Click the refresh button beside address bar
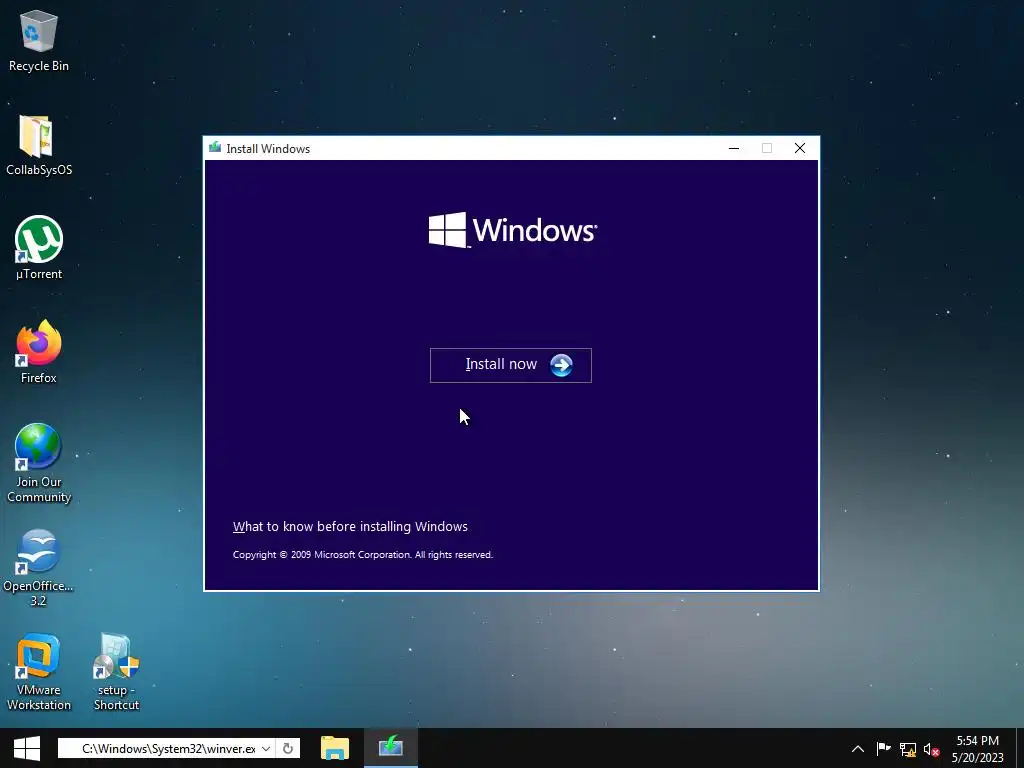This screenshot has height=768, width=1024. [288, 748]
